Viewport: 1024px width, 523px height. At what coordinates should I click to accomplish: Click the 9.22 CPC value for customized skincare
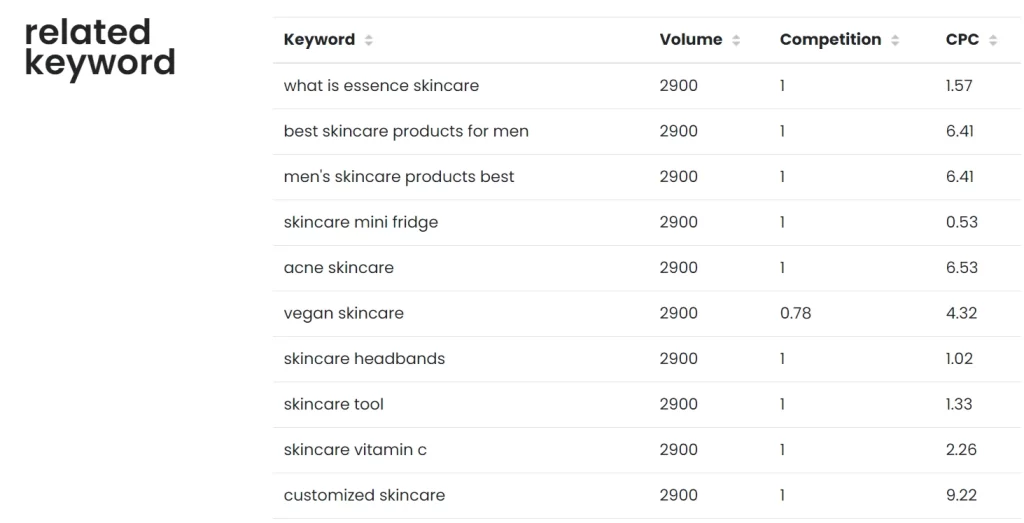(x=961, y=495)
